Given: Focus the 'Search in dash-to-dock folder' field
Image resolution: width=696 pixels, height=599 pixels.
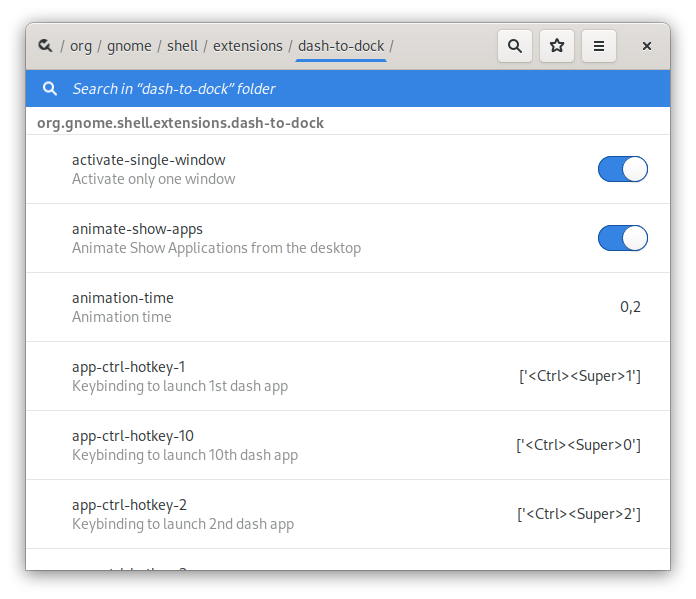Looking at the screenshot, I should (x=348, y=88).
